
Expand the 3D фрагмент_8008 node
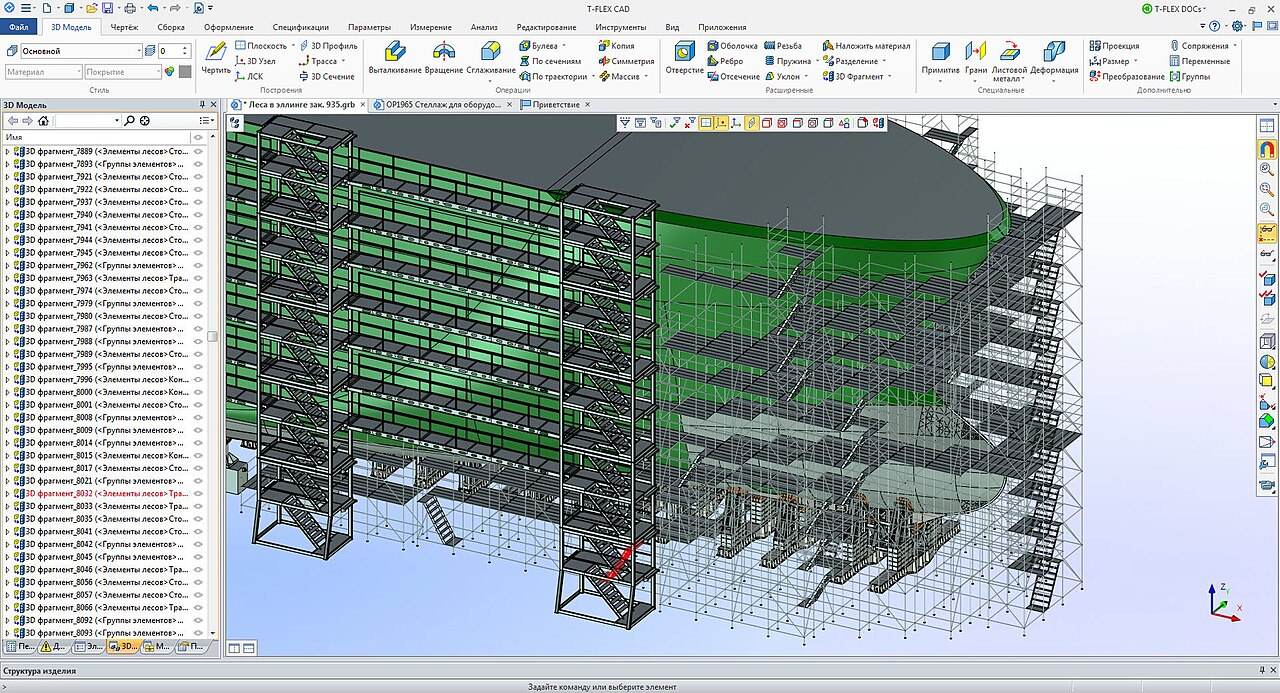point(7,417)
